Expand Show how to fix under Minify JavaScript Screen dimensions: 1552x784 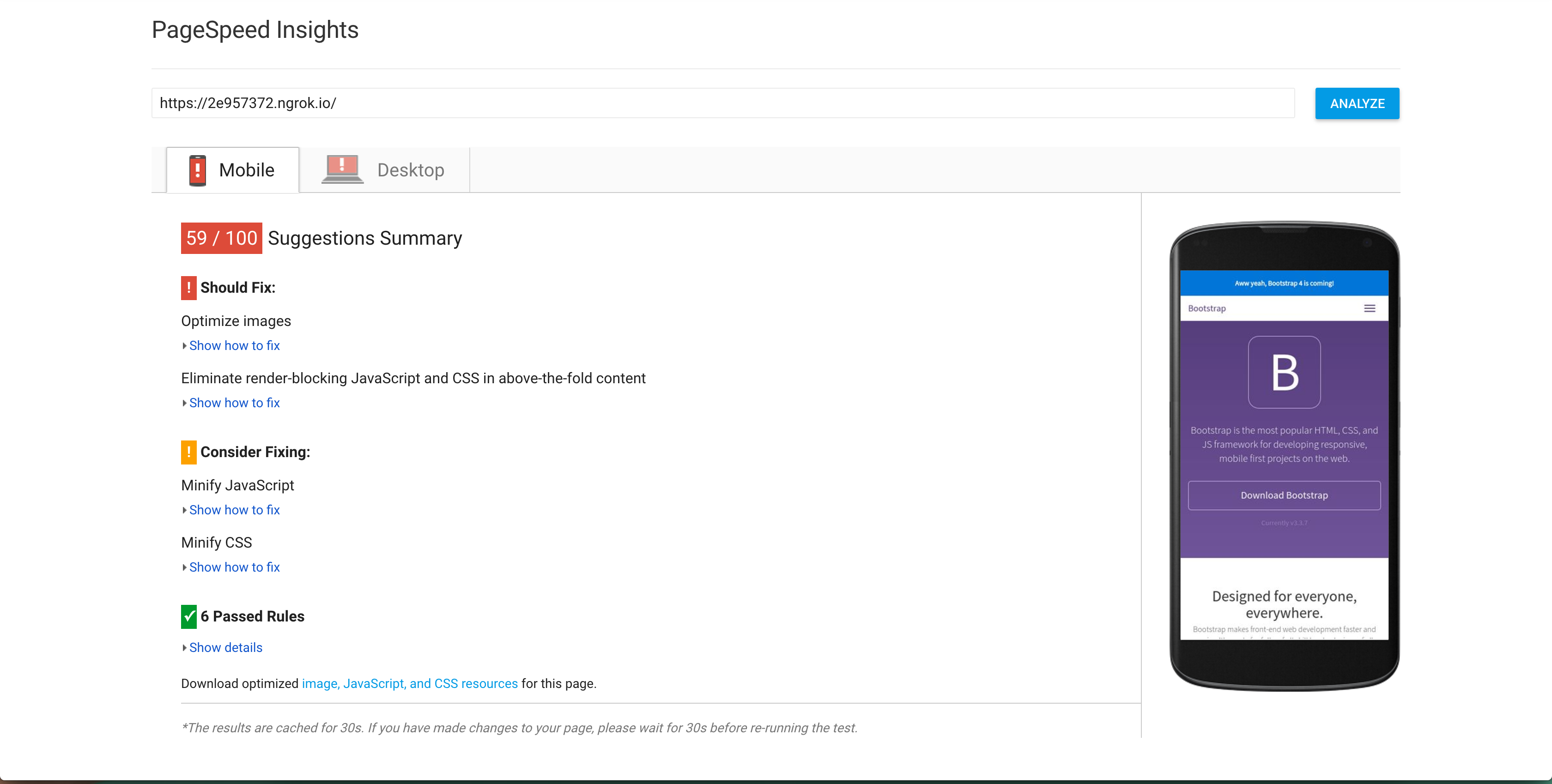(x=234, y=510)
